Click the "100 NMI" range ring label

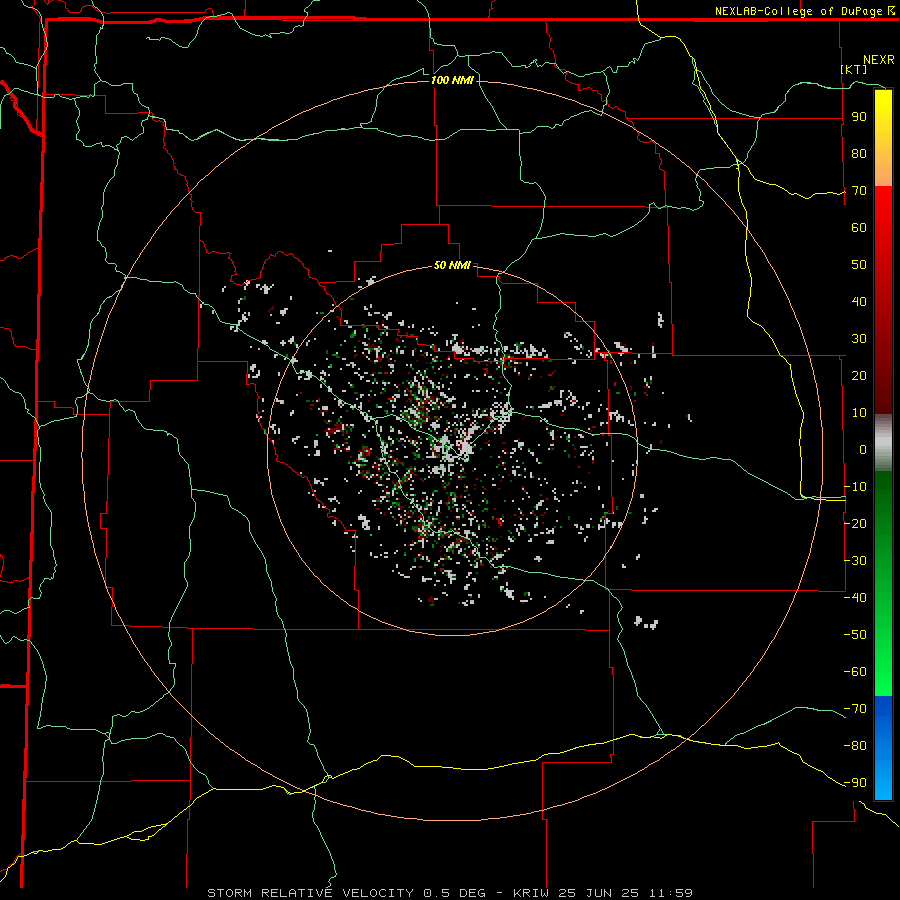point(452,80)
